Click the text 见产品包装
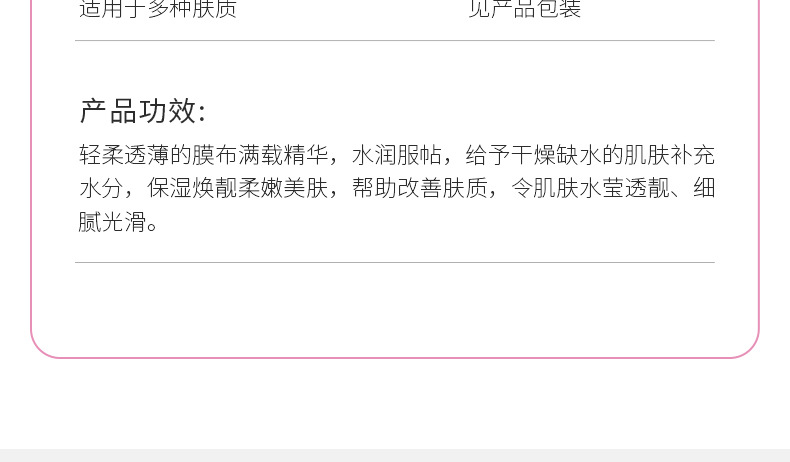This screenshot has height=462, width=790. pos(524,9)
